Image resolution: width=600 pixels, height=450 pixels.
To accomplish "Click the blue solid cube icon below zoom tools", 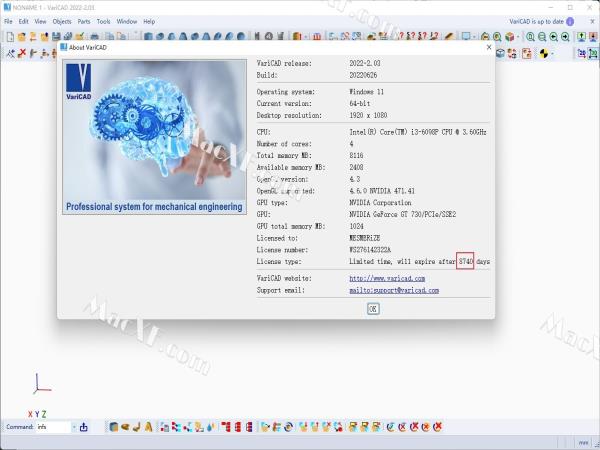I will pyautogui.click(x=501, y=54).
